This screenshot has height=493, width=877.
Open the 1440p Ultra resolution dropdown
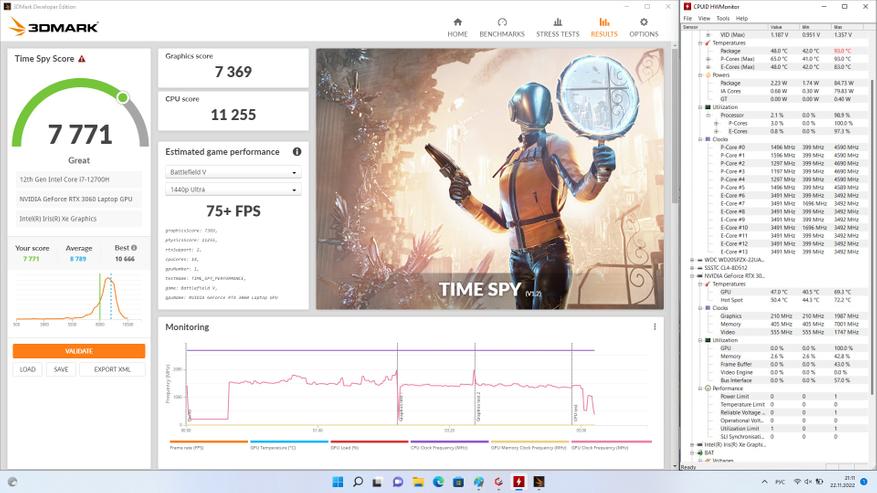pos(233,190)
